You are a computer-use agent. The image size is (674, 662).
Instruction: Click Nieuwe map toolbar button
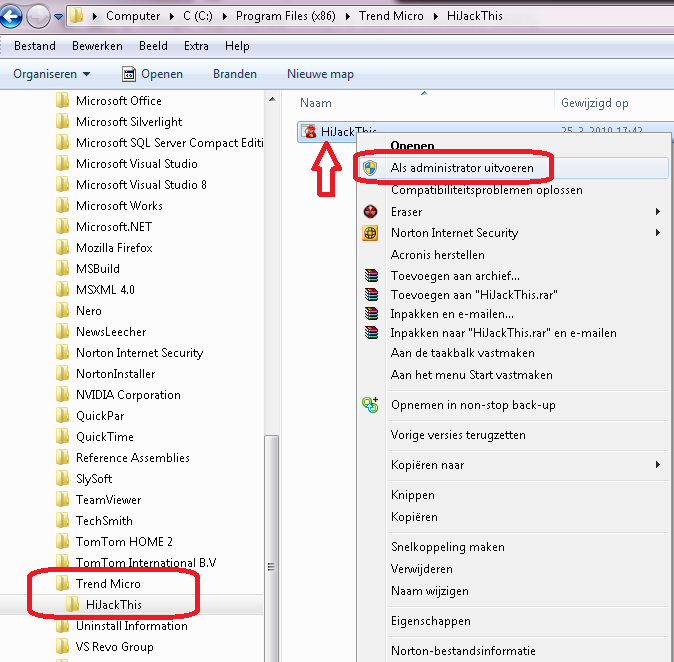point(320,74)
